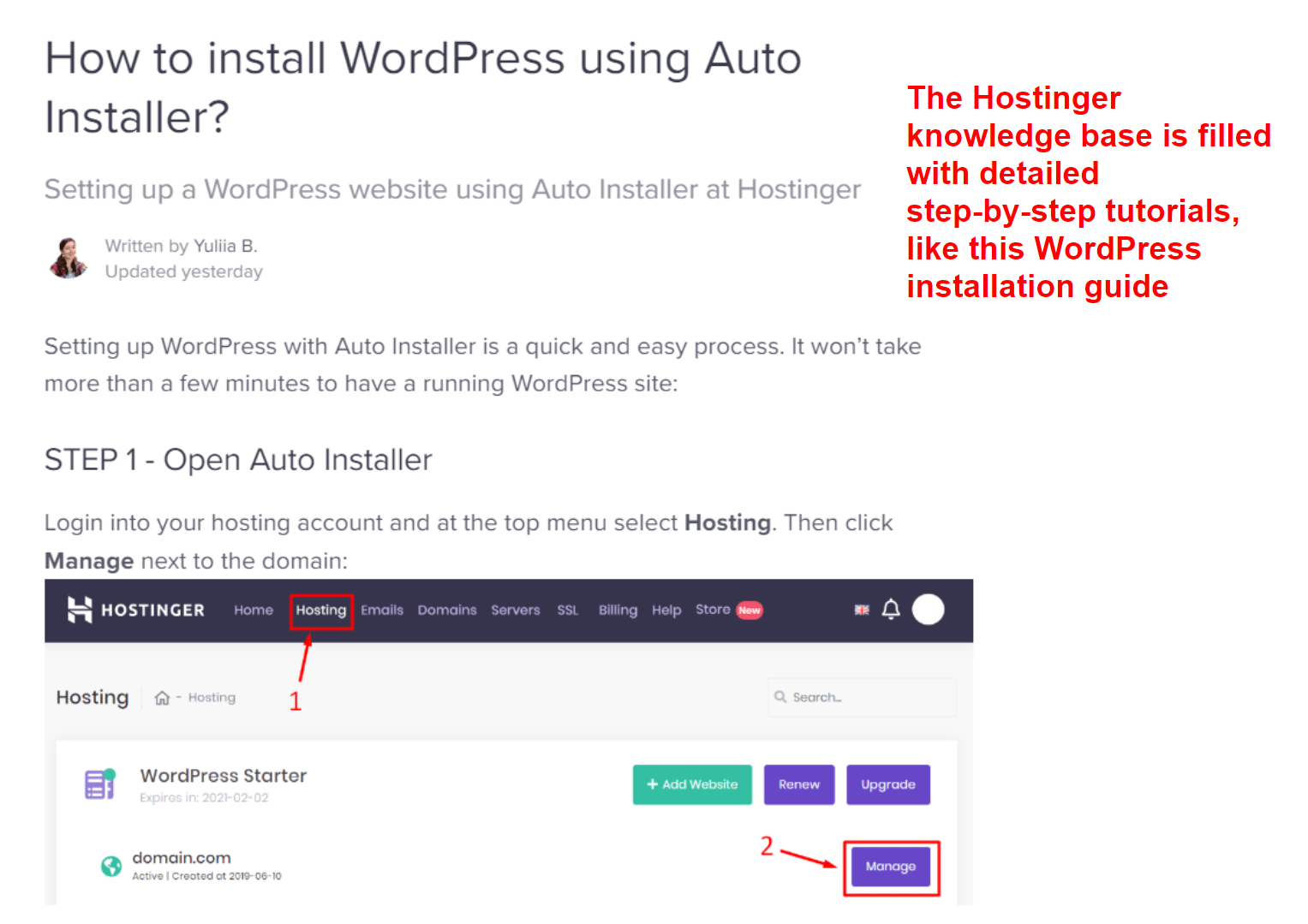Click the green Add Website button
Image resolution: width=1308 pixels, height=924 pixels.
[x=692, y=784]
